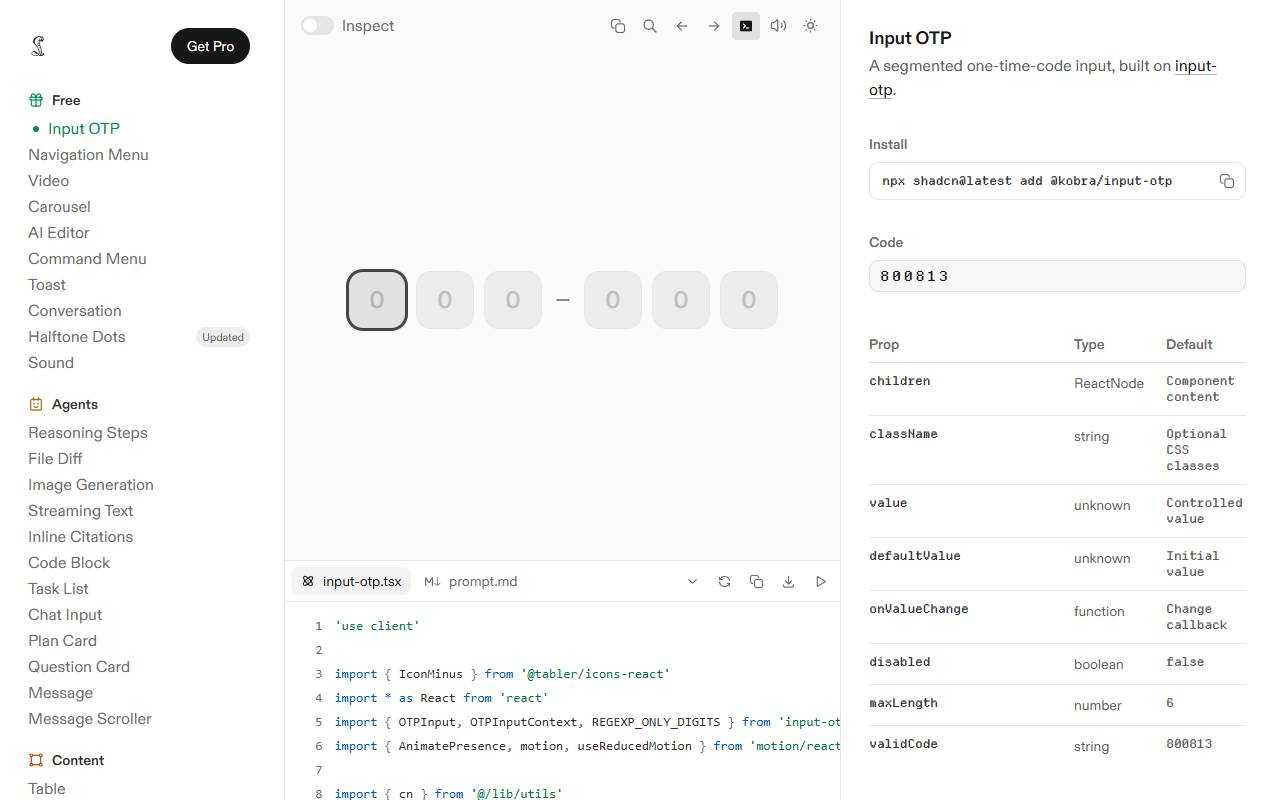Click the Content section icon
The image size is (1280, 800).
(x=36, y=760)
